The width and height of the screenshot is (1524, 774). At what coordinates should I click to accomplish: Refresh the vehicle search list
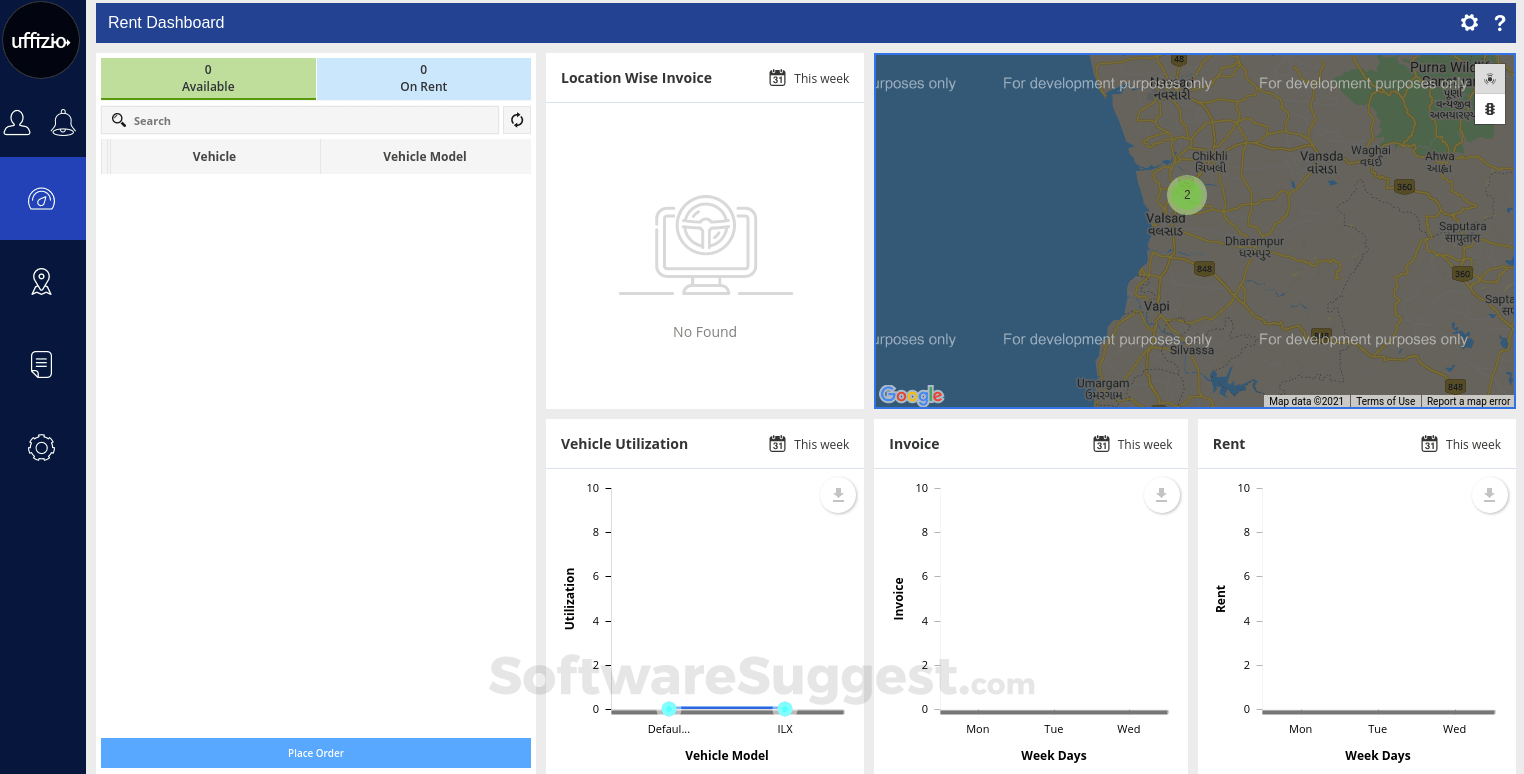(x=516, y=119)
